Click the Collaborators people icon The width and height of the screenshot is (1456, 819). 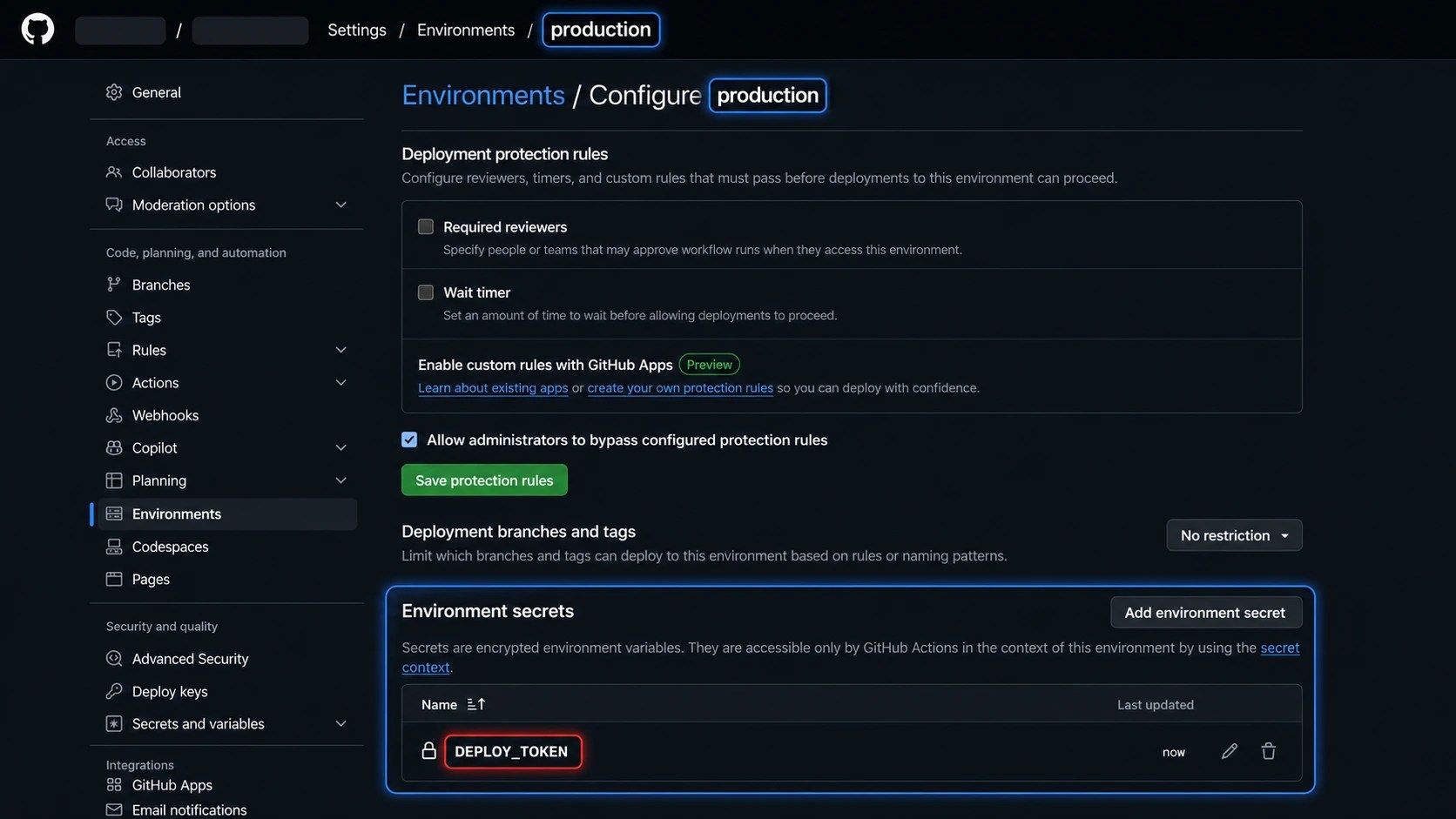[x=114, y=172]
